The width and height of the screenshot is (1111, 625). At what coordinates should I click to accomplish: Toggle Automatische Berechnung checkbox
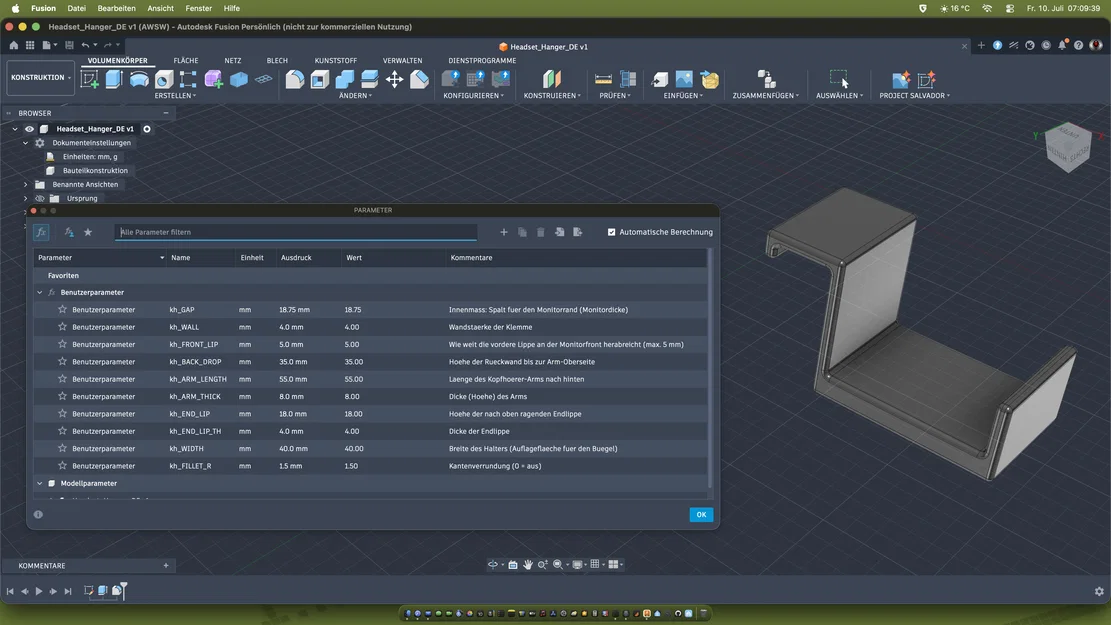tap(611, 232)
